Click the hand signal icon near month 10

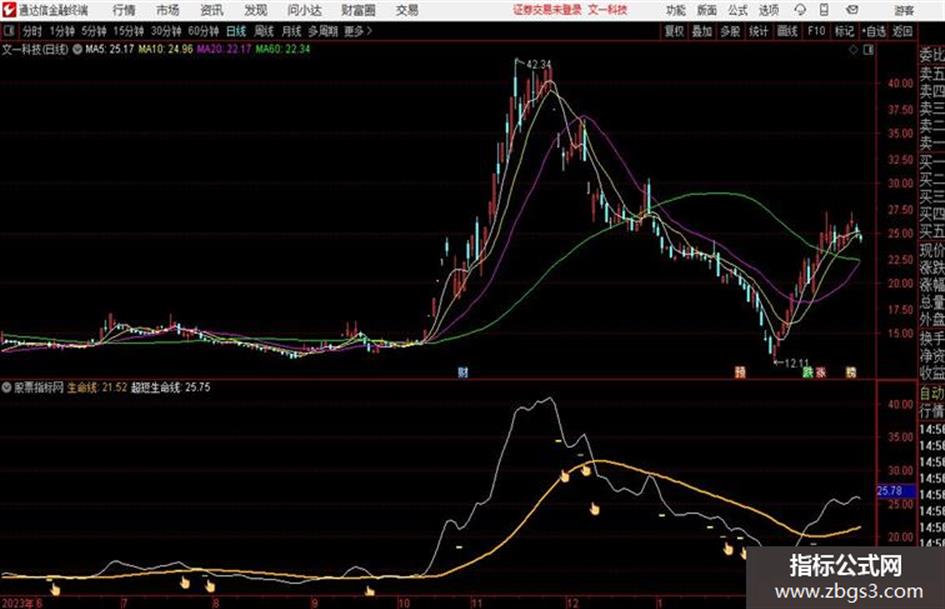click(x=369, y=590)
